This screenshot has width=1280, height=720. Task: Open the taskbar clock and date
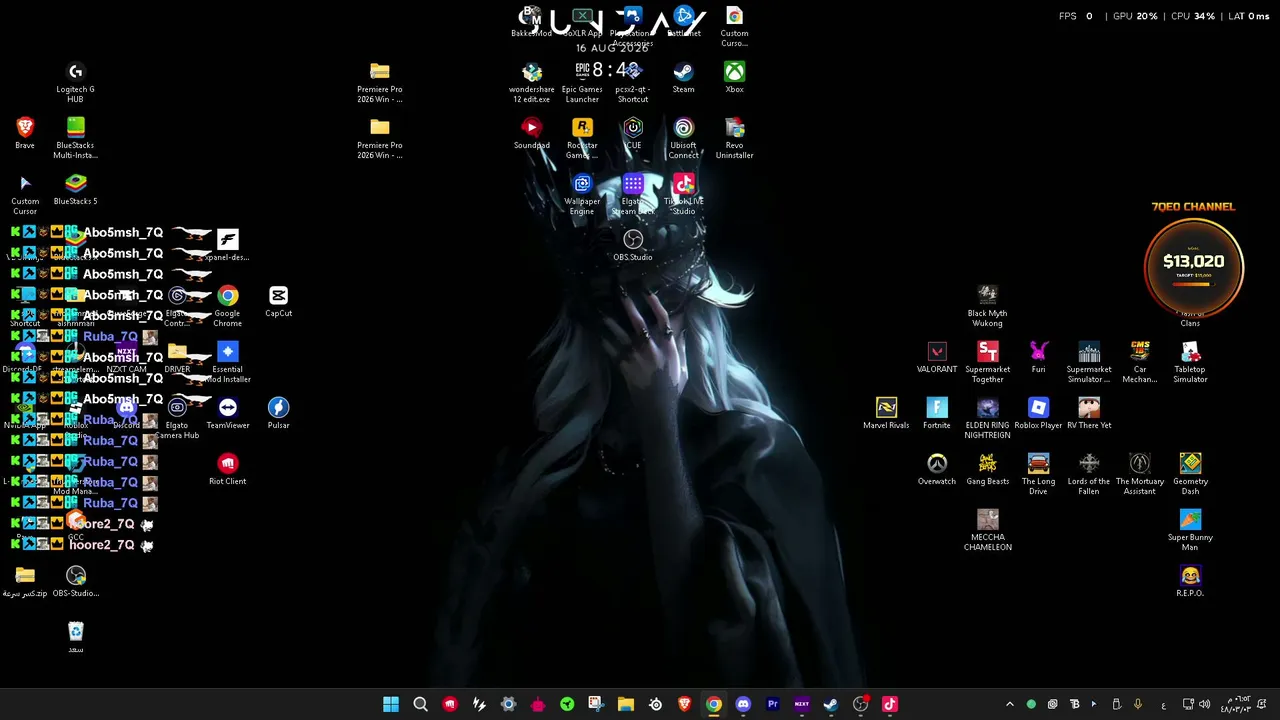point(1236,704)
